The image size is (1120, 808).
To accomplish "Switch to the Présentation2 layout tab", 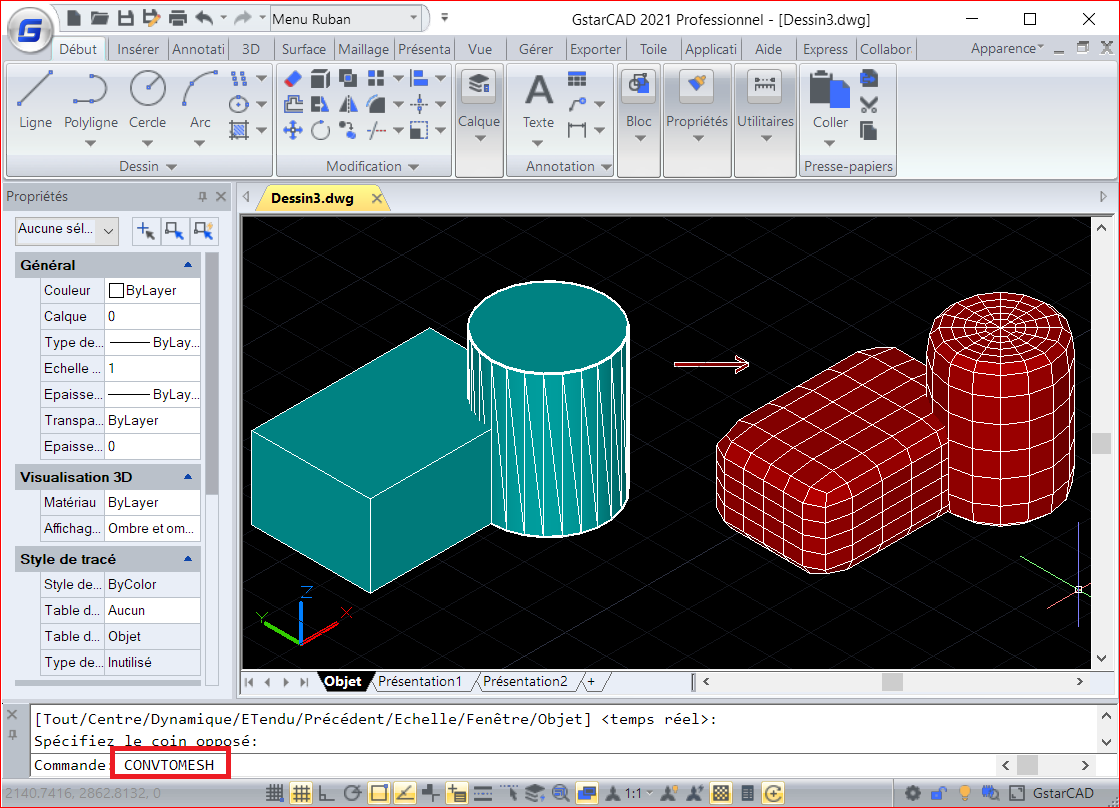I will (x=525, y=682).
